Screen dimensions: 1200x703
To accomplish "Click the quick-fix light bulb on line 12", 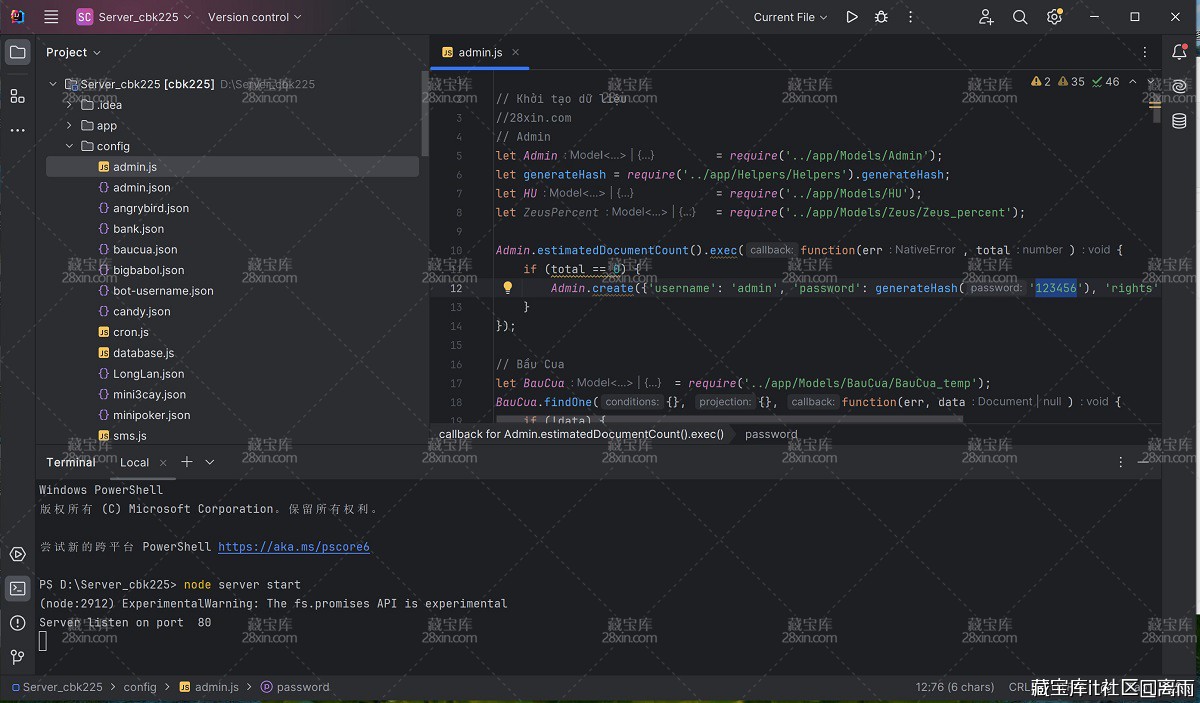I will click(507, 288).
